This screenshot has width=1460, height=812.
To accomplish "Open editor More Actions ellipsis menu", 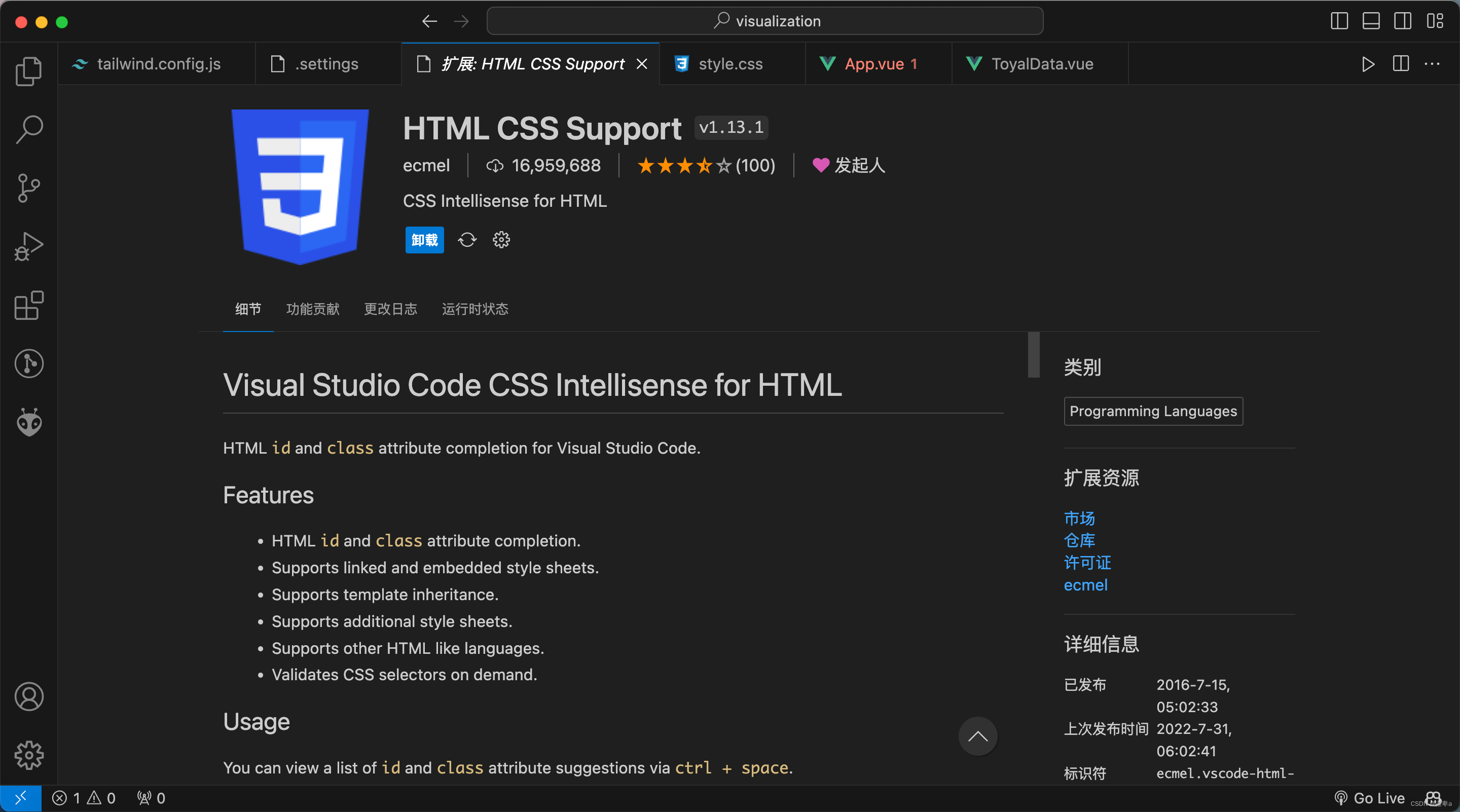I will 1432,64.
